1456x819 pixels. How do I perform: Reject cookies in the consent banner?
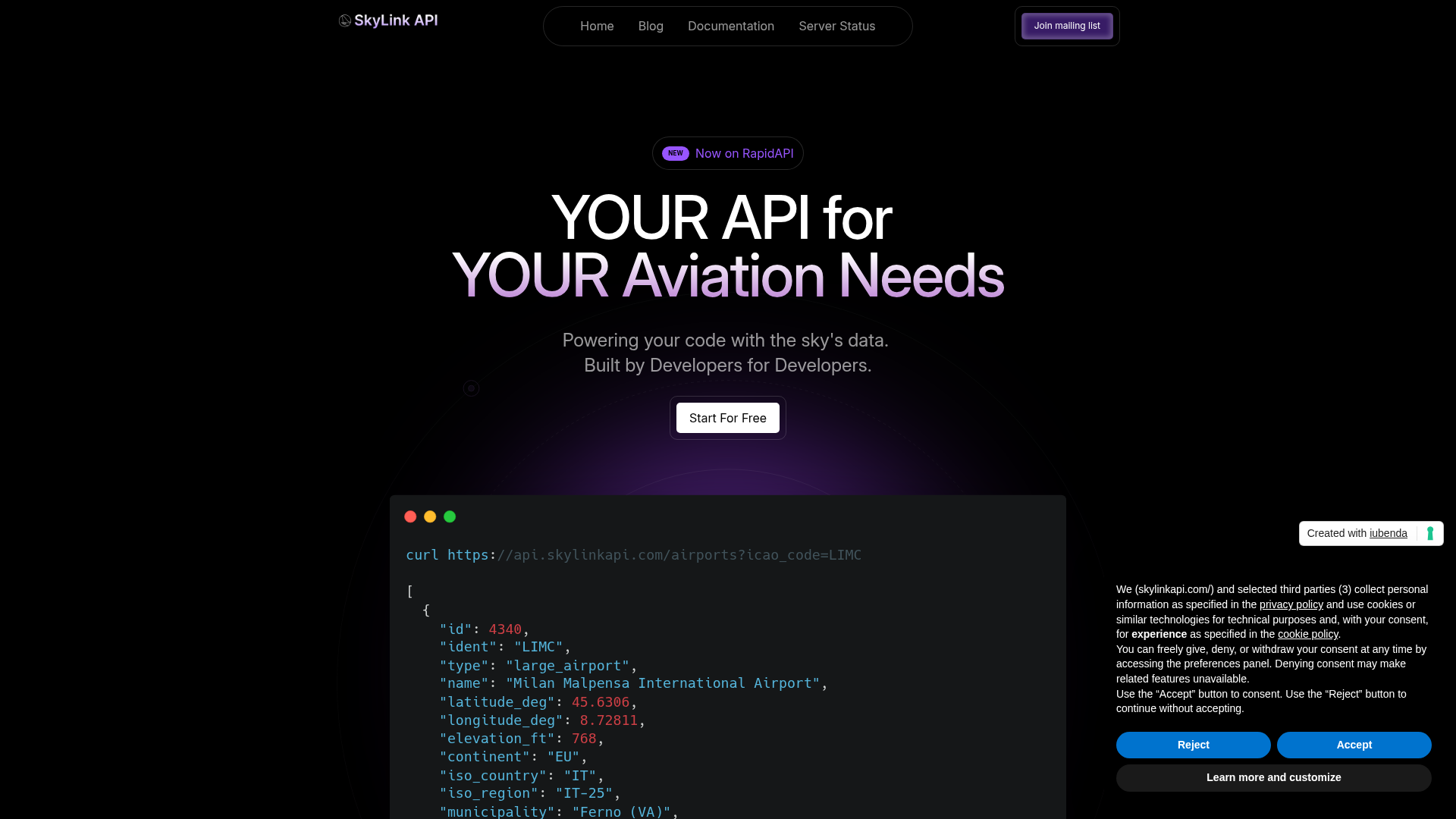pos(1193,745)
